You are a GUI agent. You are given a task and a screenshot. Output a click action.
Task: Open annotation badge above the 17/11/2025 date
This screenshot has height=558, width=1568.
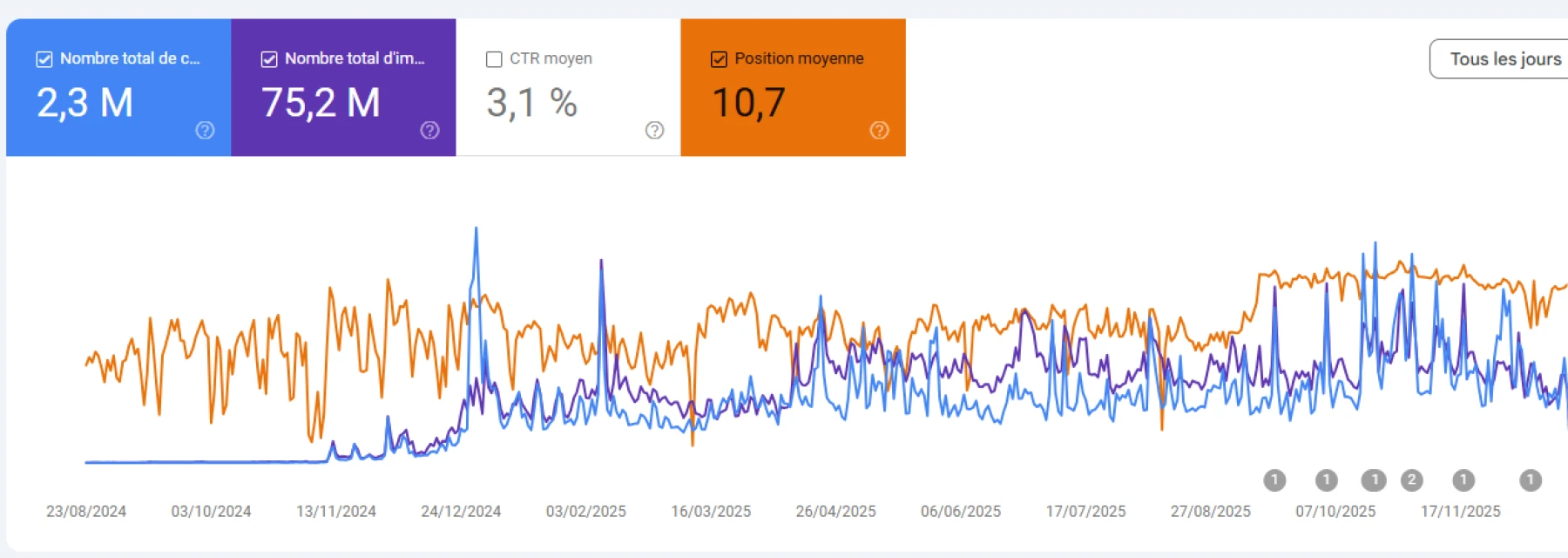click(1463, 480)
